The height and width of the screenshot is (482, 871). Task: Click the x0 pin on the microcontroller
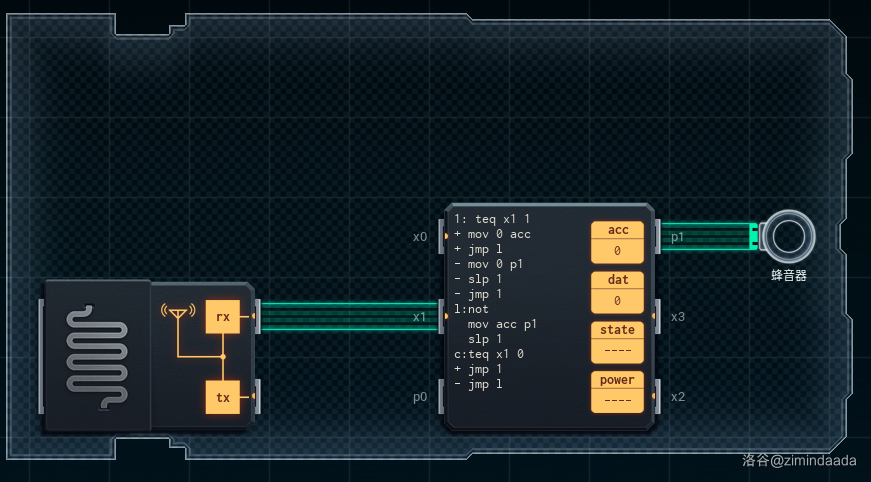tap(444, 237)
